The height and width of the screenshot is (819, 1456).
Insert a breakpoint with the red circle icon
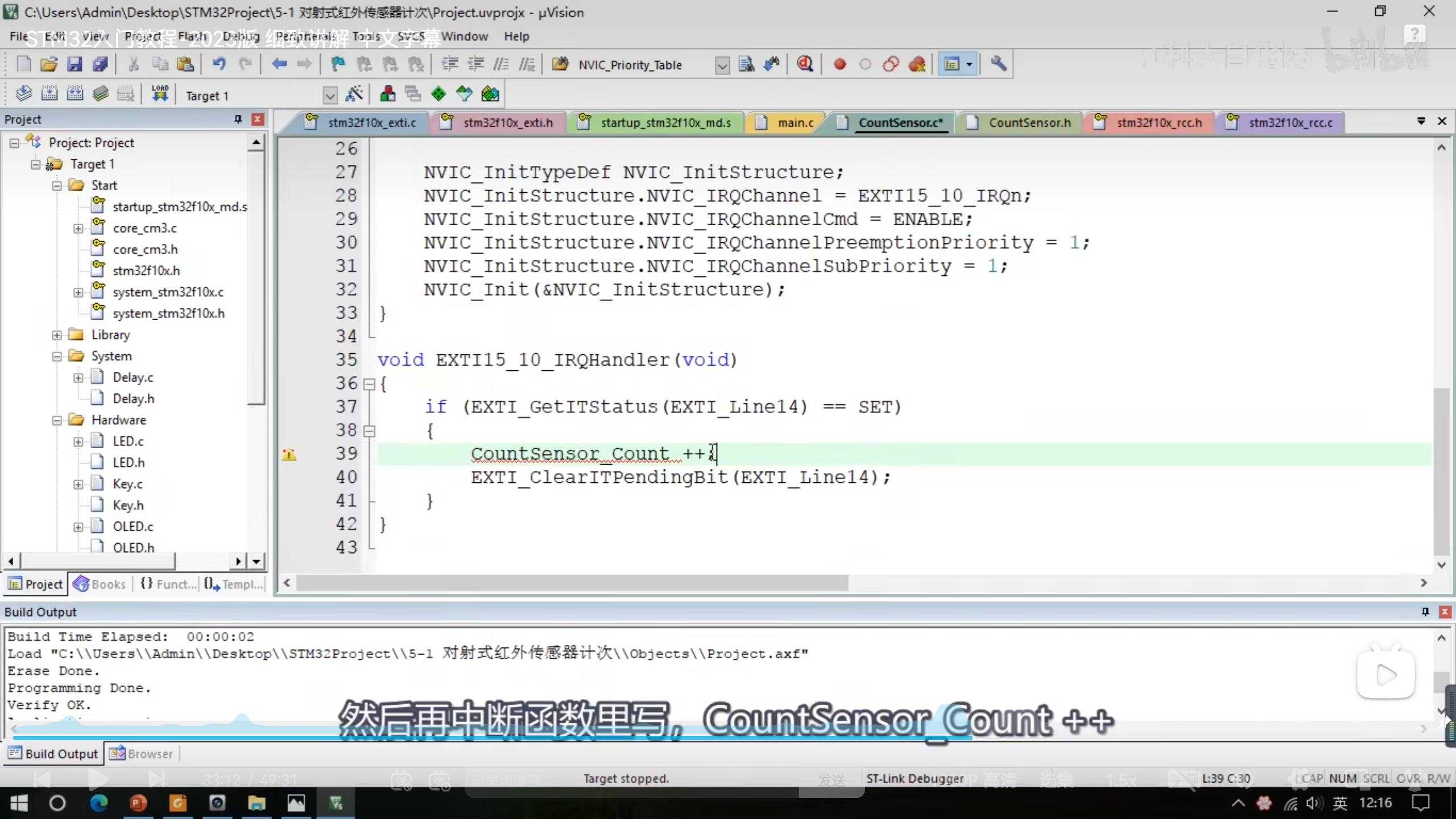pyautogui.click(x=839, y=64)
